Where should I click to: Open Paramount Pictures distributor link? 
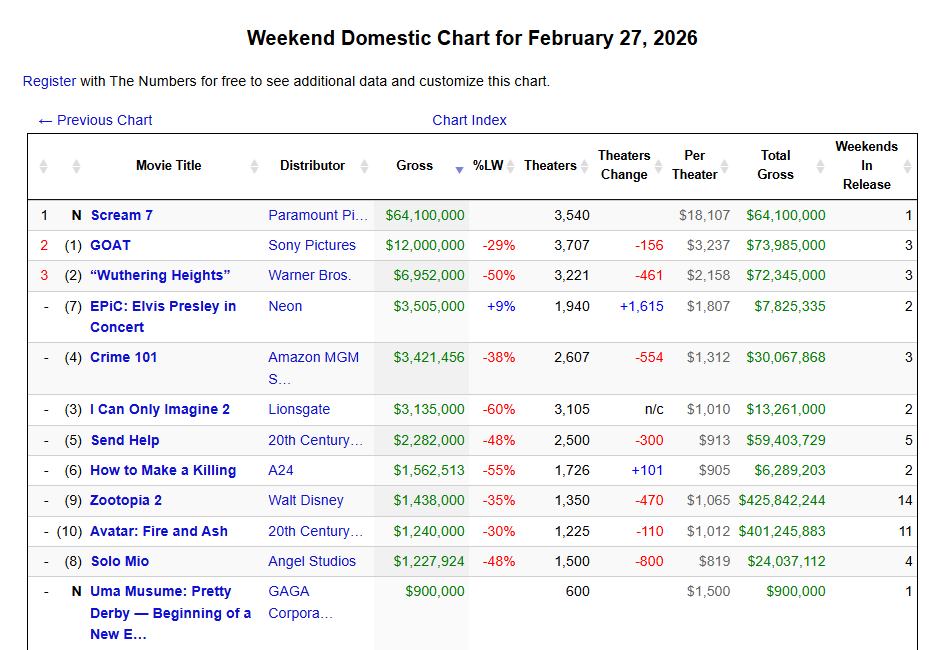318,215
